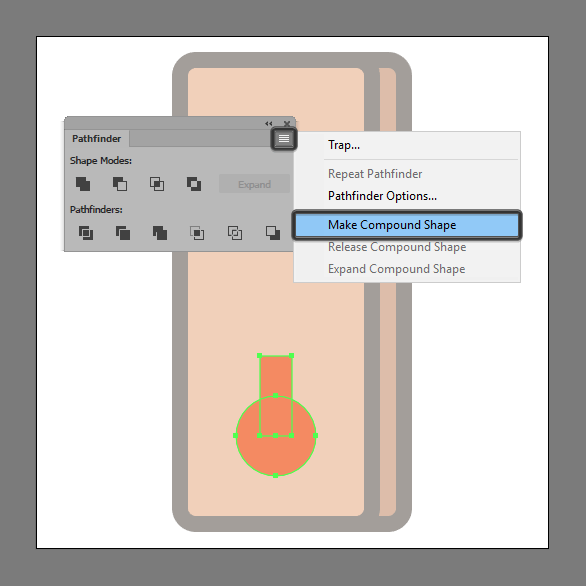The width and height of the screenshot is (586, 586).
Task: Apply the Intersect shape mode
Action: (157, 184)
